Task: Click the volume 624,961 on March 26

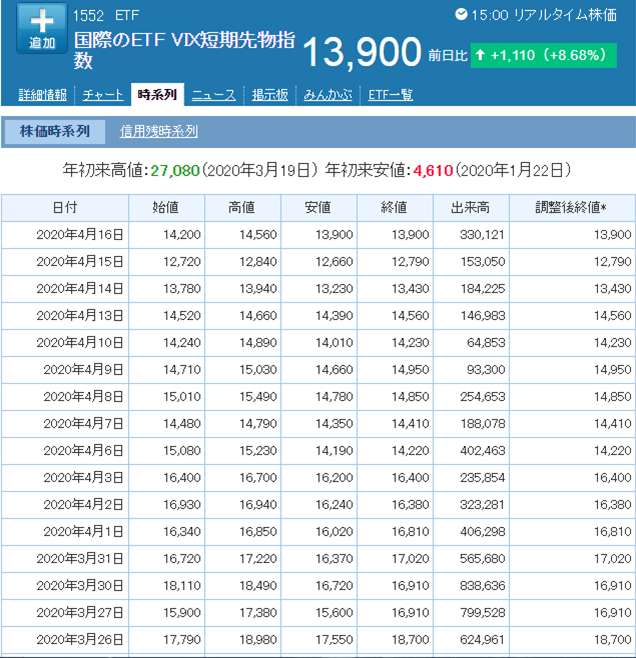Action: click(x=482, y=640)
